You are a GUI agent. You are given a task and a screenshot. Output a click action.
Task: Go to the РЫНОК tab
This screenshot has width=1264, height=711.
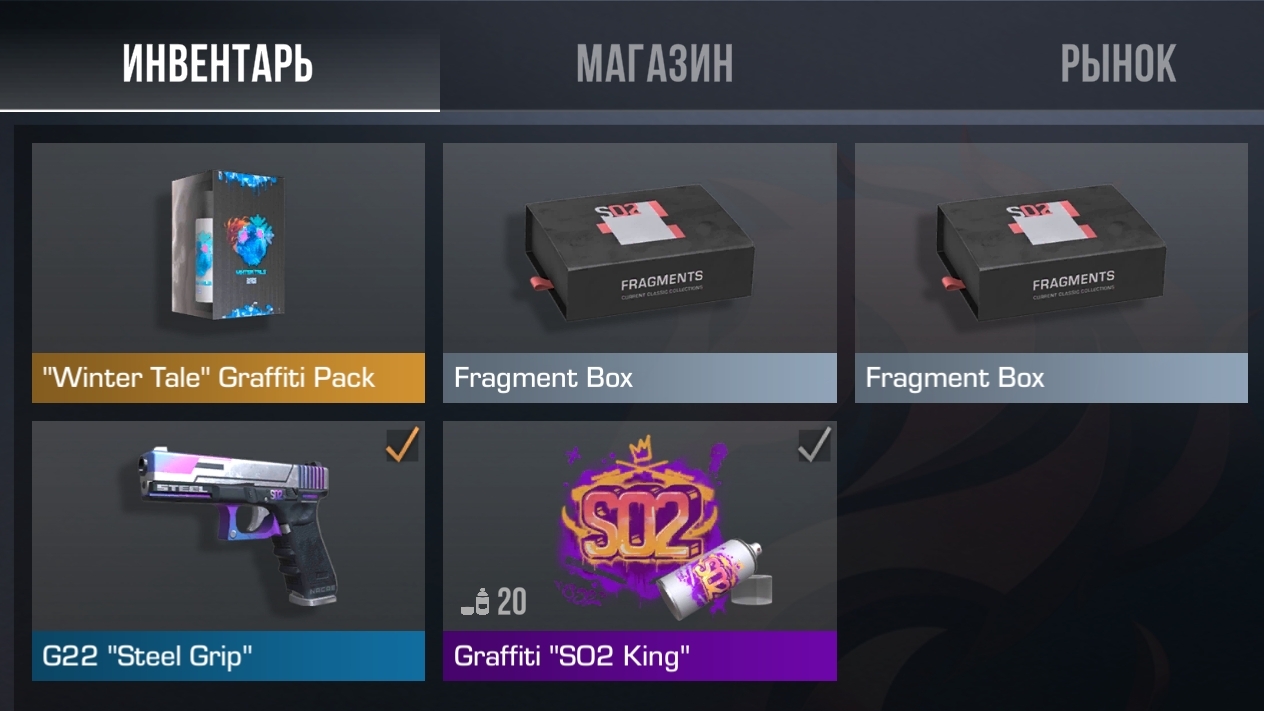tap(1118, 64)
